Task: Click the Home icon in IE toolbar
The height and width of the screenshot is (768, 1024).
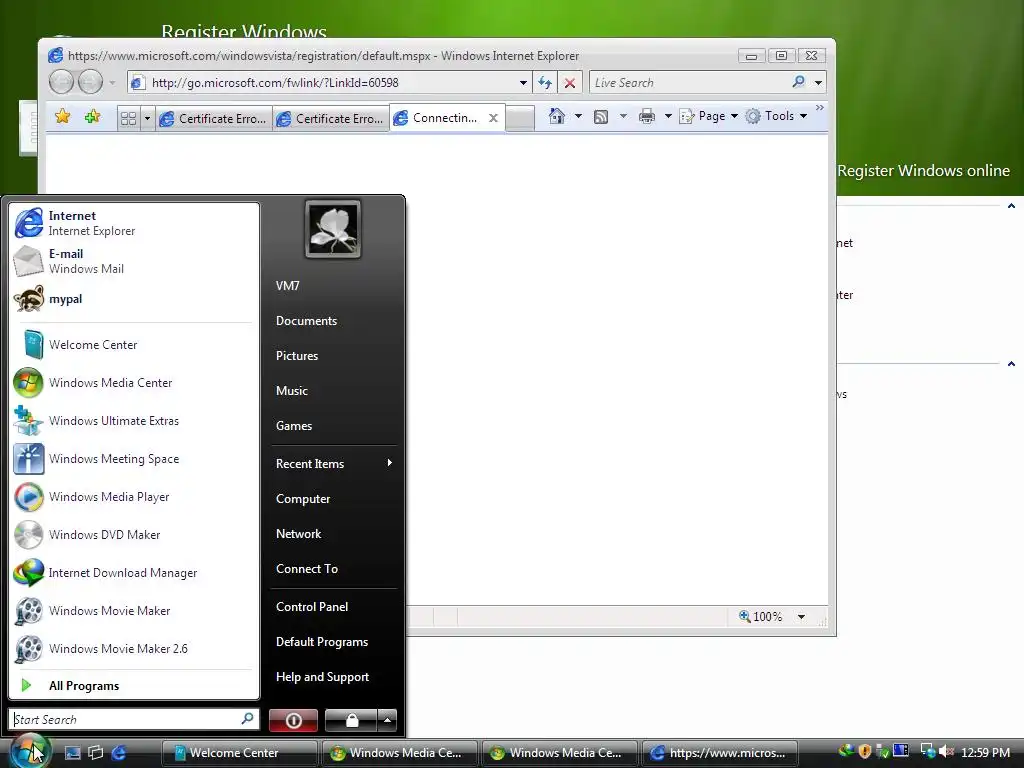Action: [x=556, y=116]
